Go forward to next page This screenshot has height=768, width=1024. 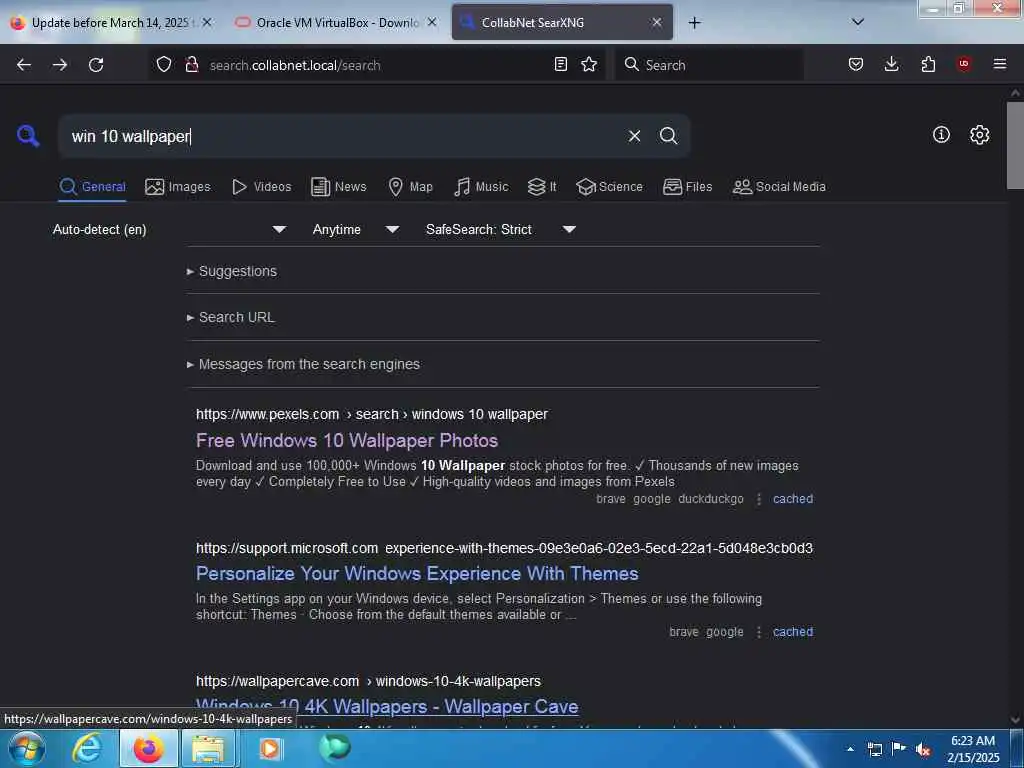coord(60,65)
